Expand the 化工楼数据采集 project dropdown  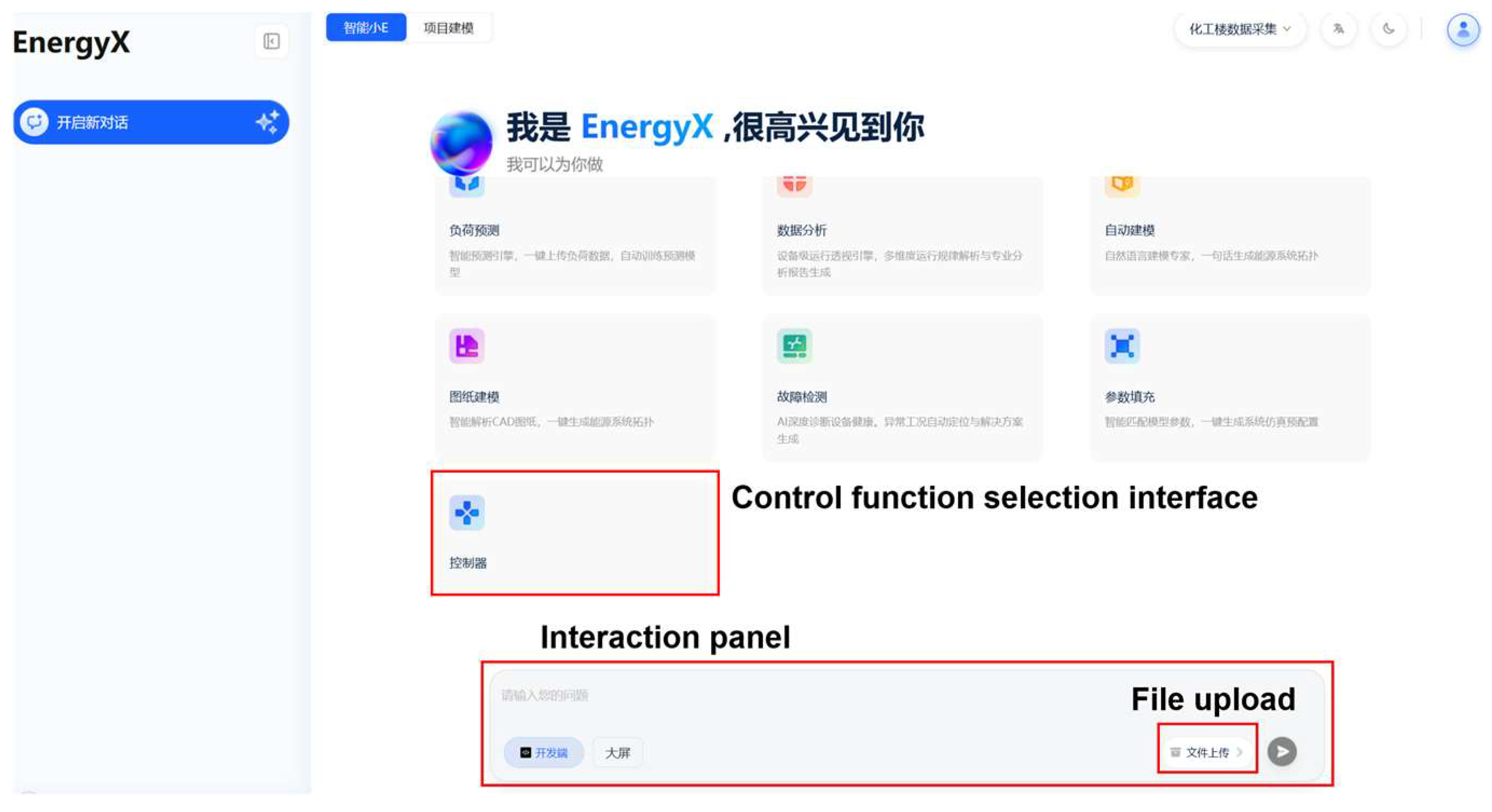1240,29
